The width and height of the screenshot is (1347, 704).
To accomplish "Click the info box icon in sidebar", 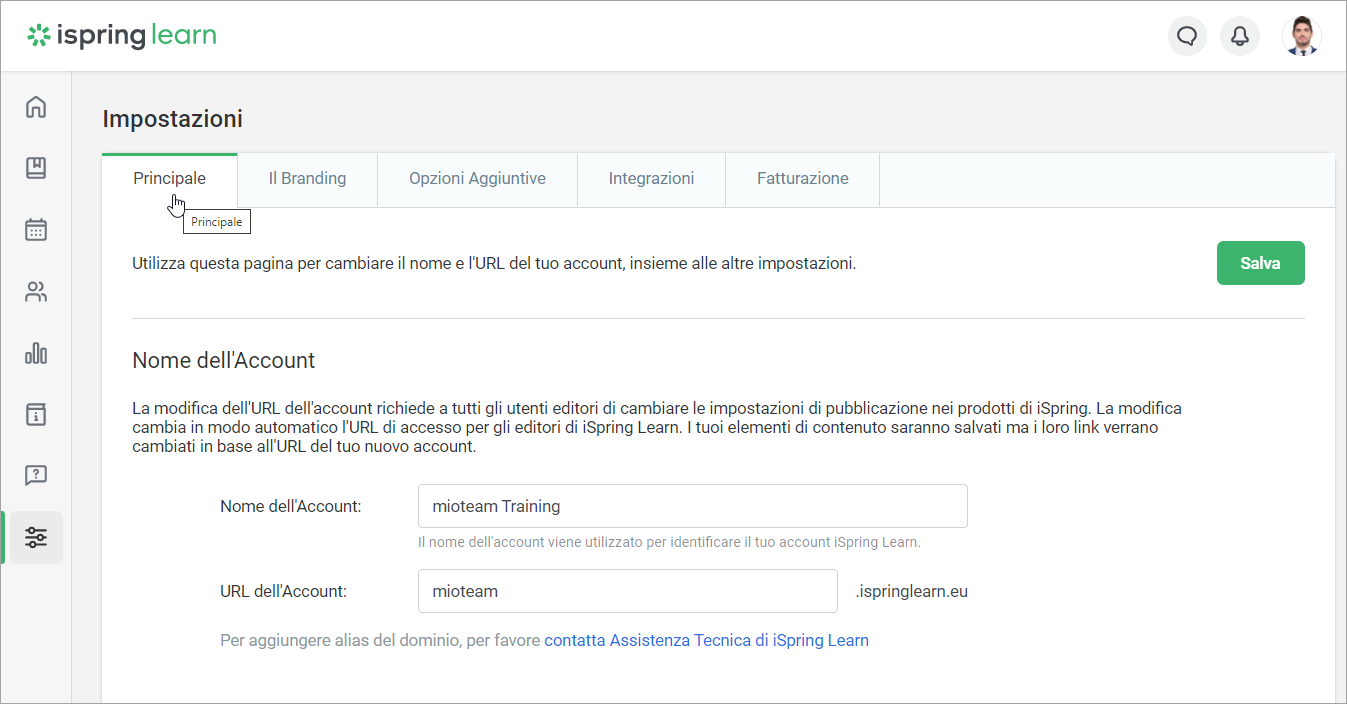I will click(36, 414).
